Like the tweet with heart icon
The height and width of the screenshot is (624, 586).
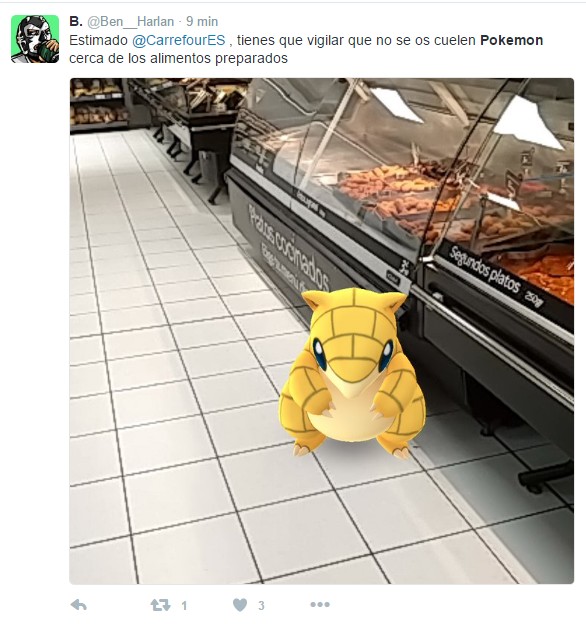click(x=240, y=605)
